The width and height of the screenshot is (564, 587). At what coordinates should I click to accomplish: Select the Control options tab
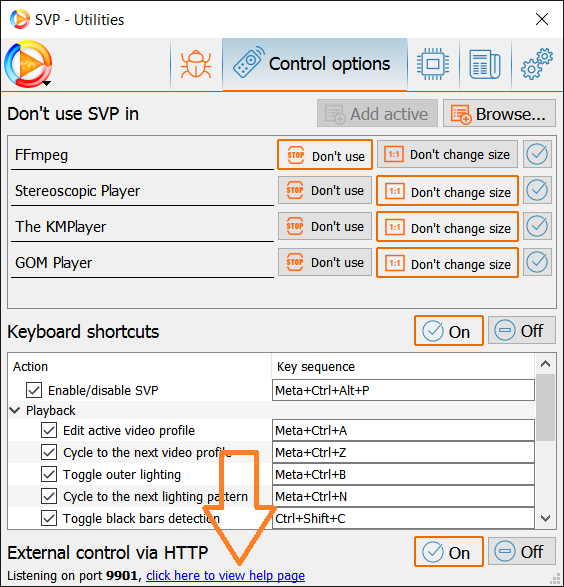tap(315, 64)
